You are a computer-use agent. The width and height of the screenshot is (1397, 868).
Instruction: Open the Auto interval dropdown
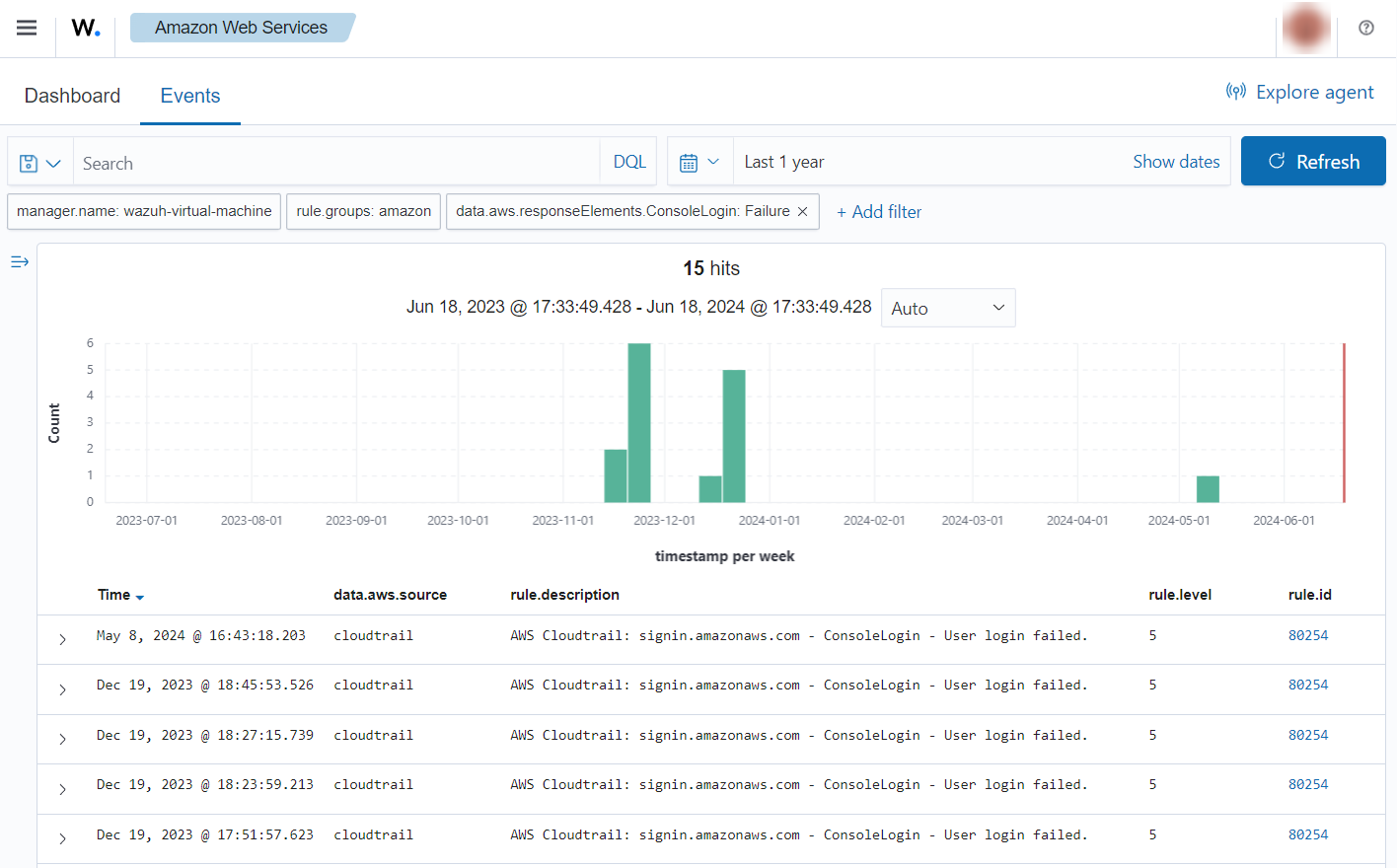pyautogui.click(x=947, y=308)
